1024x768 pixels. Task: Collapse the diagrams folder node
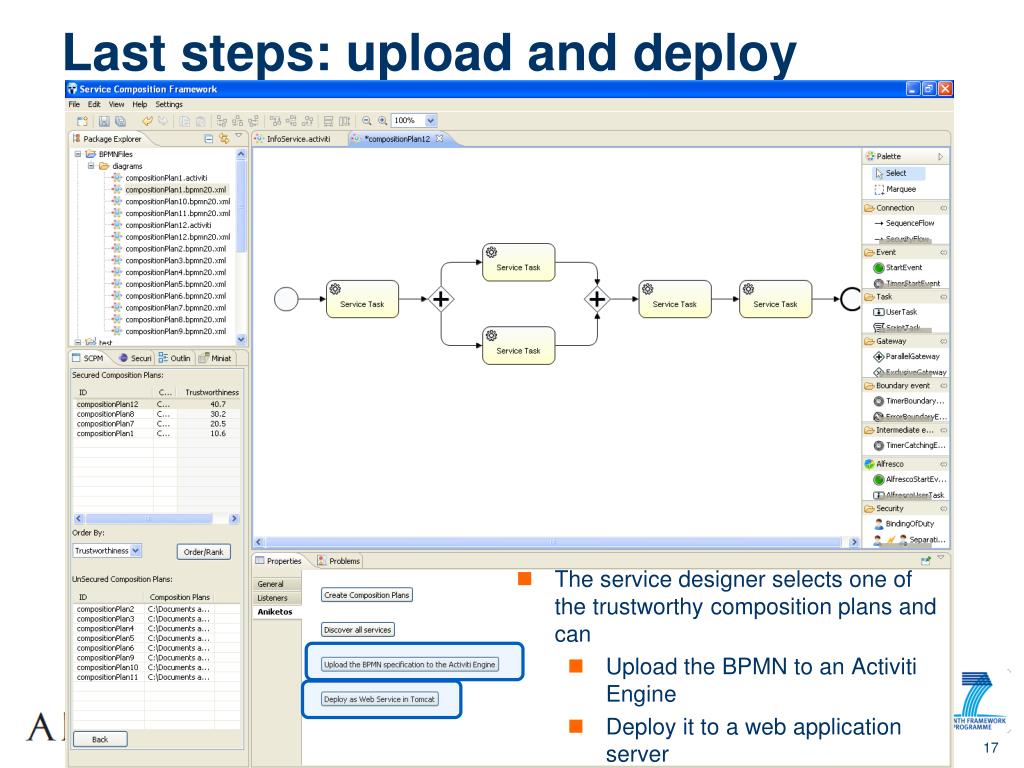tap(91, 166)
